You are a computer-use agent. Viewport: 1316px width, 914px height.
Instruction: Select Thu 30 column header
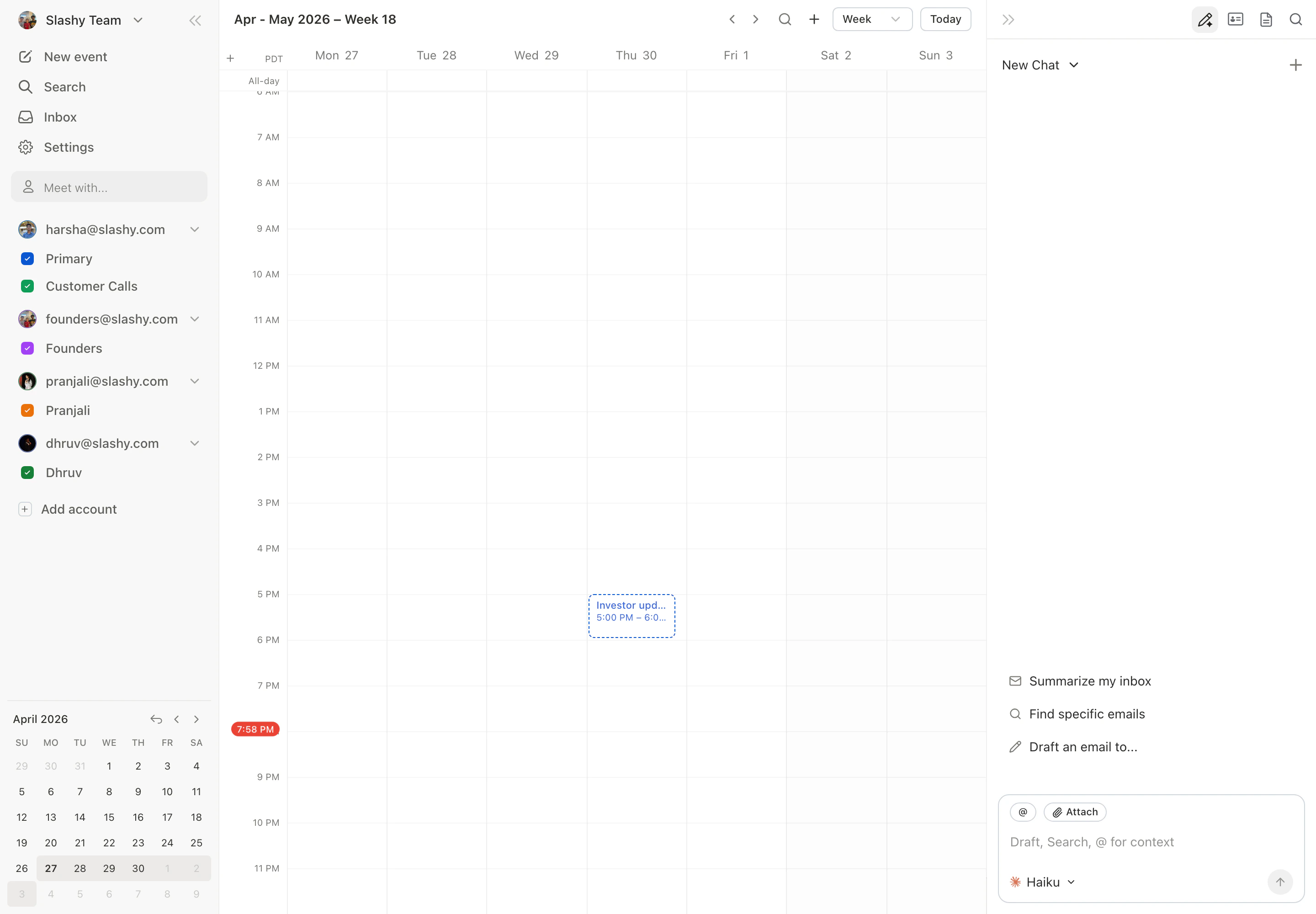click(x=636, y=56)
